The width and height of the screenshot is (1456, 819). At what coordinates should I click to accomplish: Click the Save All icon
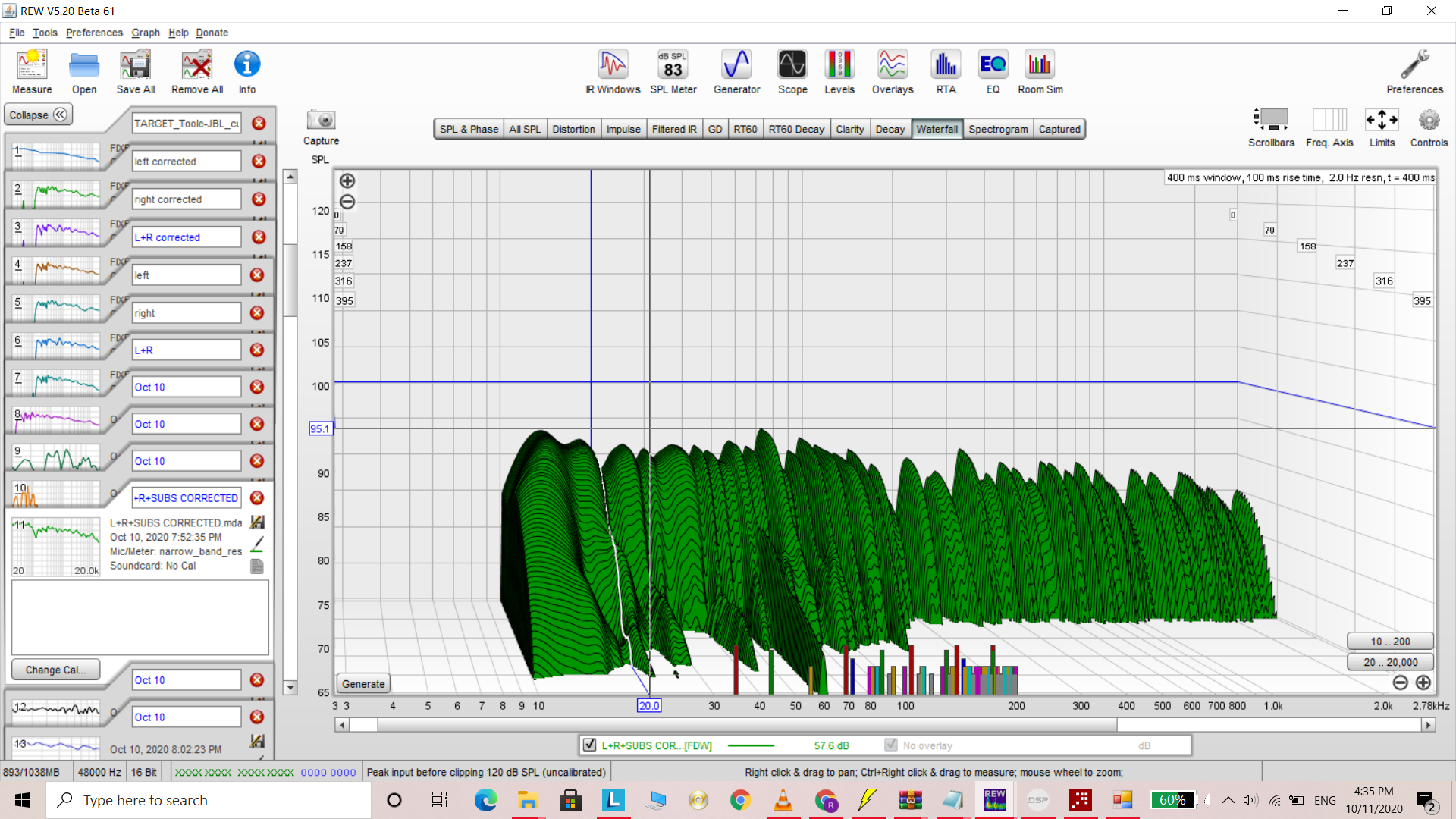tap(136, 72)
